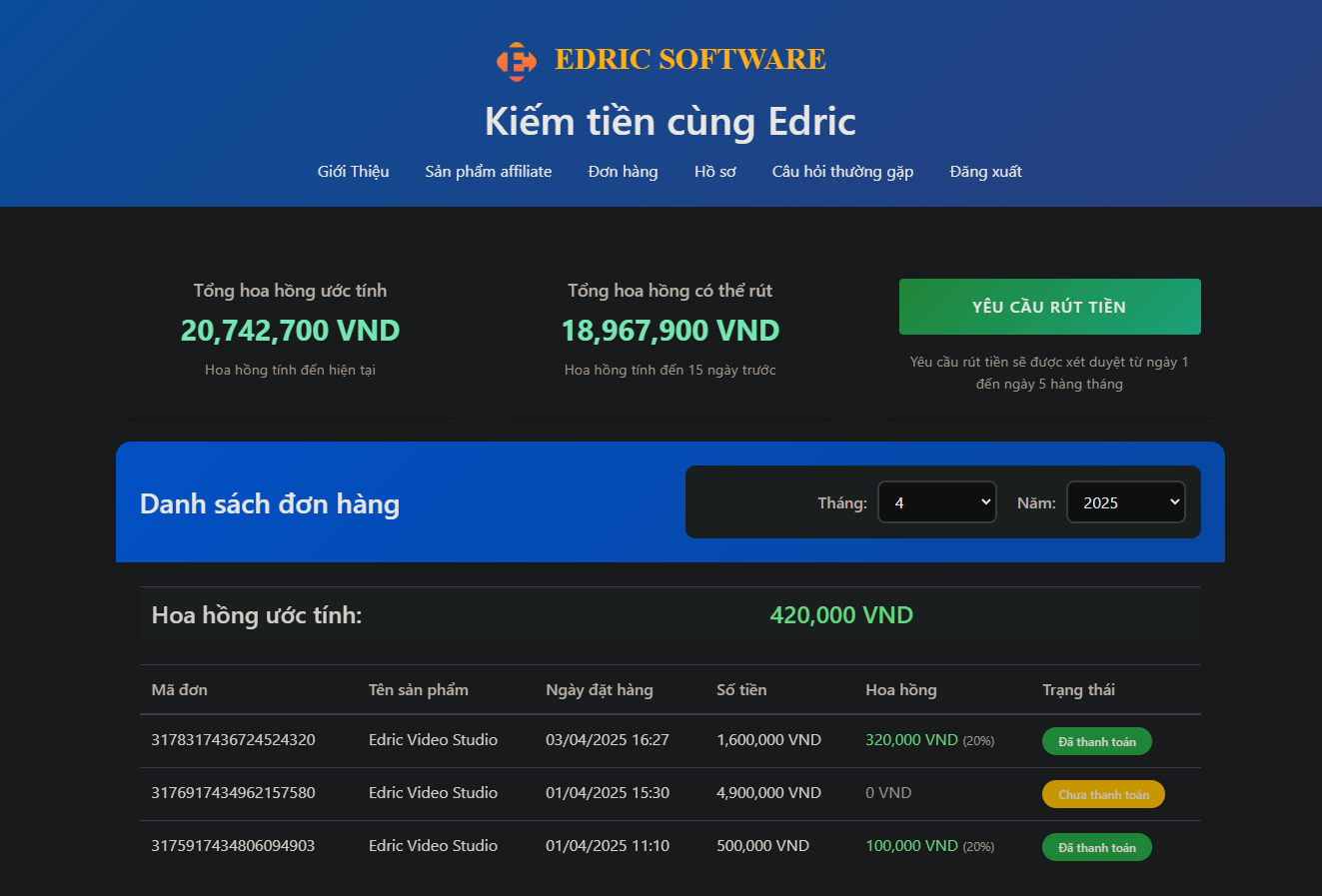Click the EDRIC SOFTWARE title text

(x=689, y=58)
